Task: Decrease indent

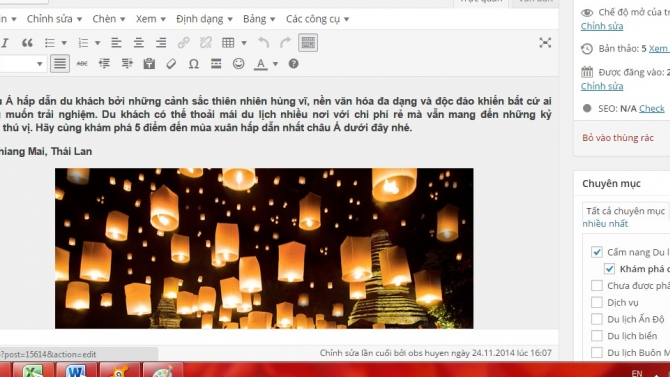Action: (104, 64)
